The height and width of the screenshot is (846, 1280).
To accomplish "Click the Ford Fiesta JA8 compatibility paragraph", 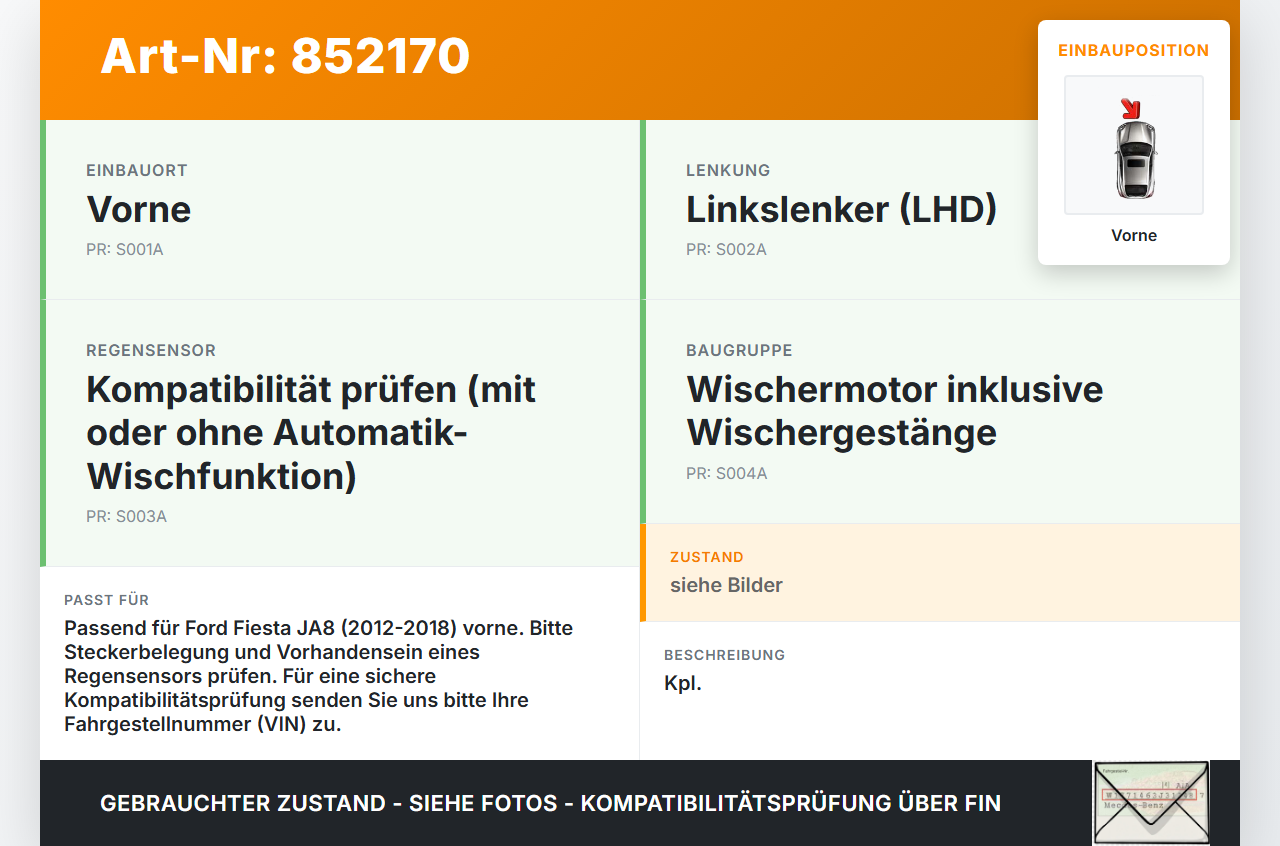I will click(x=318, y=676).
